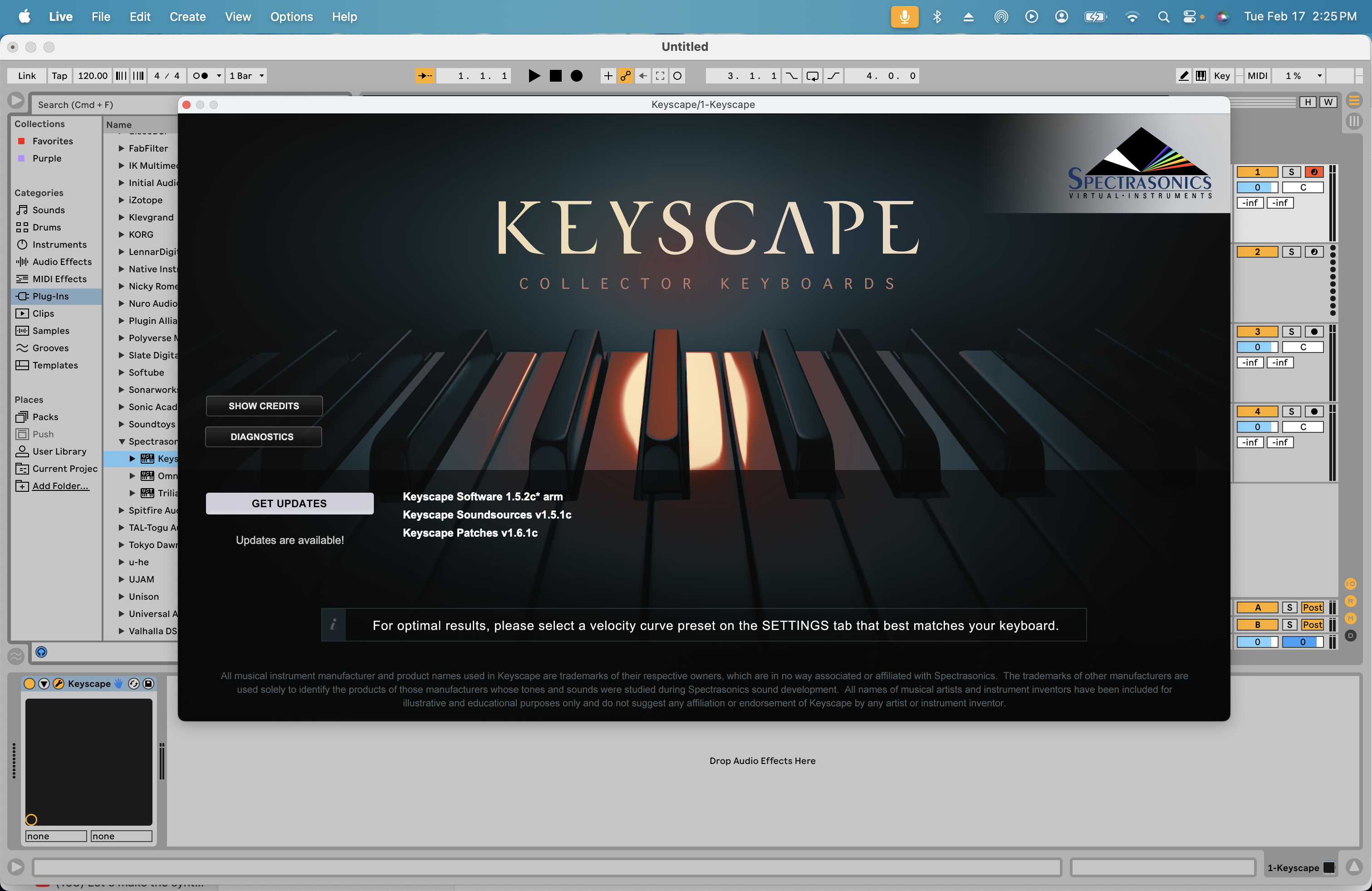Open the Options menu
Image resolution: width=1372 pixels, height=891 pixels.
pyautogui.click(x=291, y=17)
